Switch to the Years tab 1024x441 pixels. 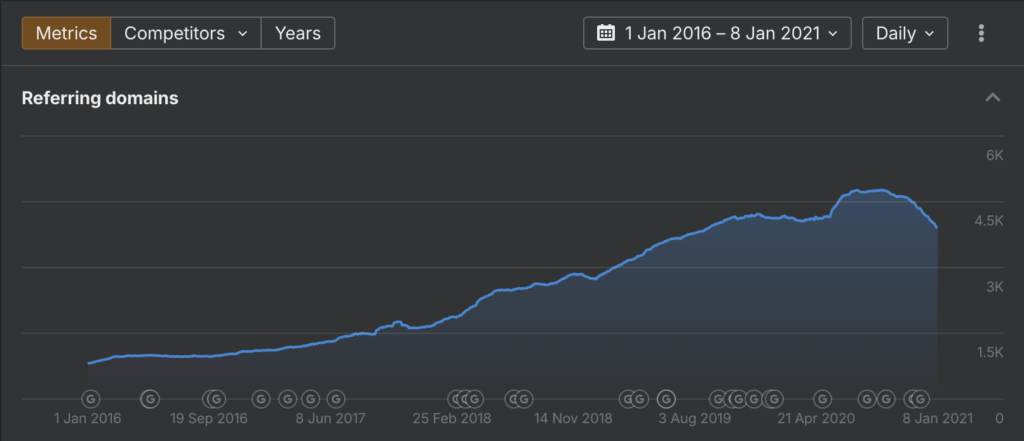298,33
